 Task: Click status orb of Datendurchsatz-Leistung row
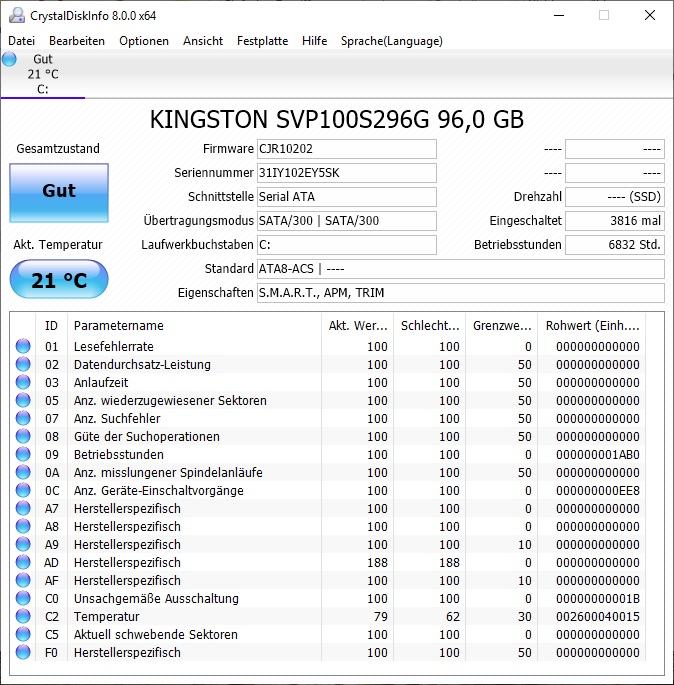tap(23, 364)
